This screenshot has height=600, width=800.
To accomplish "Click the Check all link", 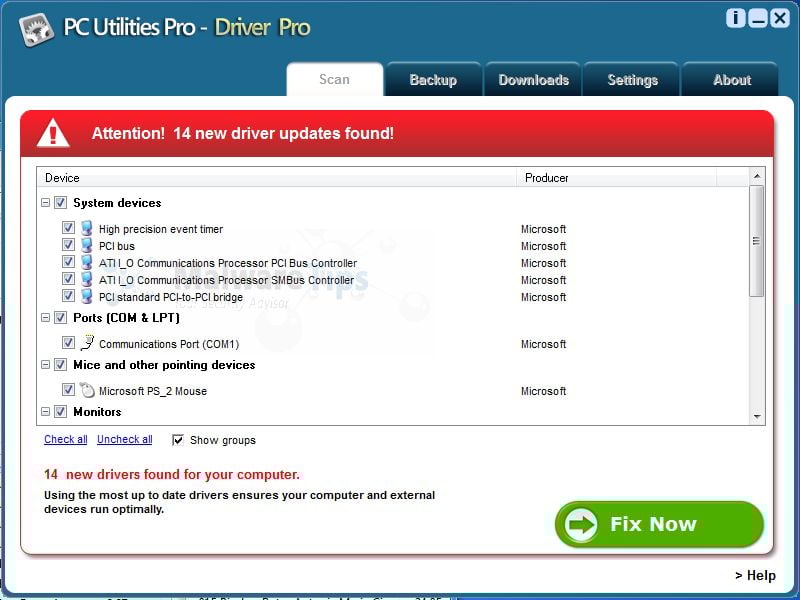I will pos(65,439).
